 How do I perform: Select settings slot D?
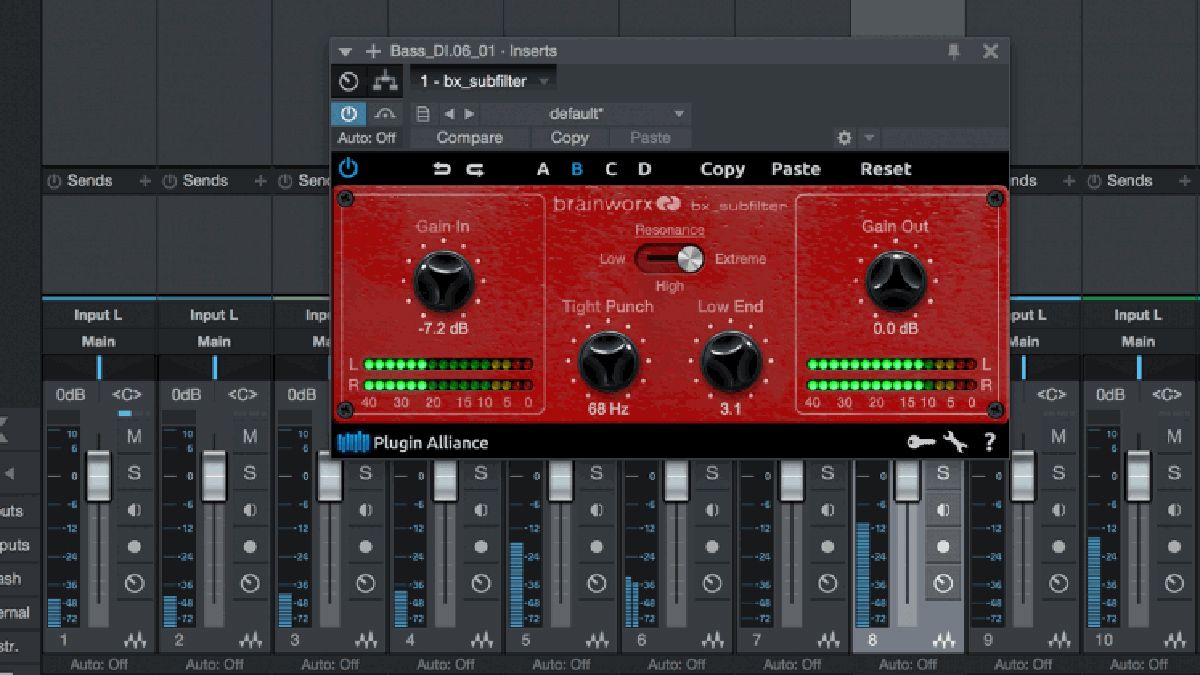pyautogui.click(x=645, y=169)
